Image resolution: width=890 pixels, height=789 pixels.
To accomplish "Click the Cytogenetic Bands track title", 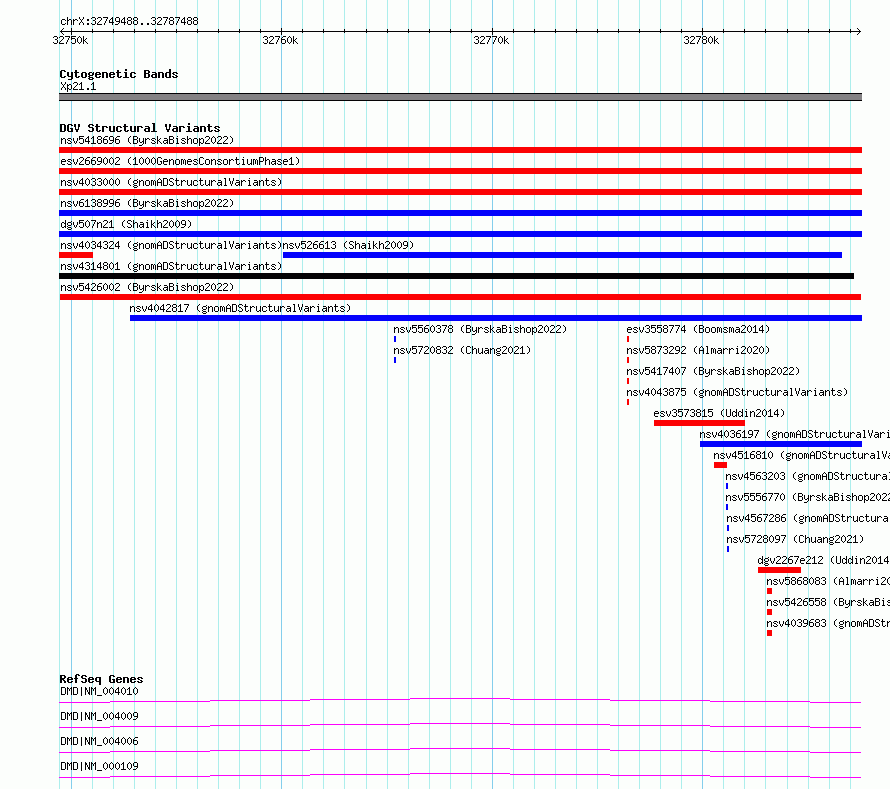I will tap(119, 74).
